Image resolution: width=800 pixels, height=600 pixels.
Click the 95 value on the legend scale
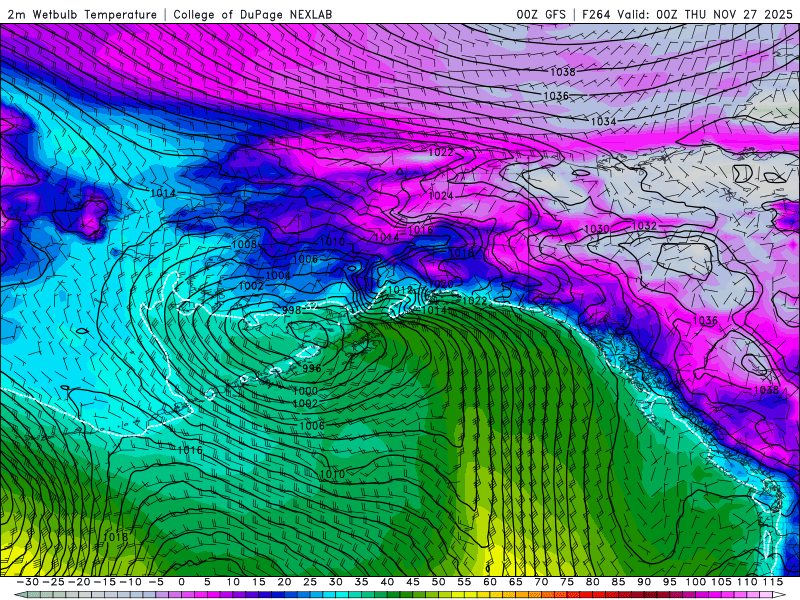coord(669,582)
